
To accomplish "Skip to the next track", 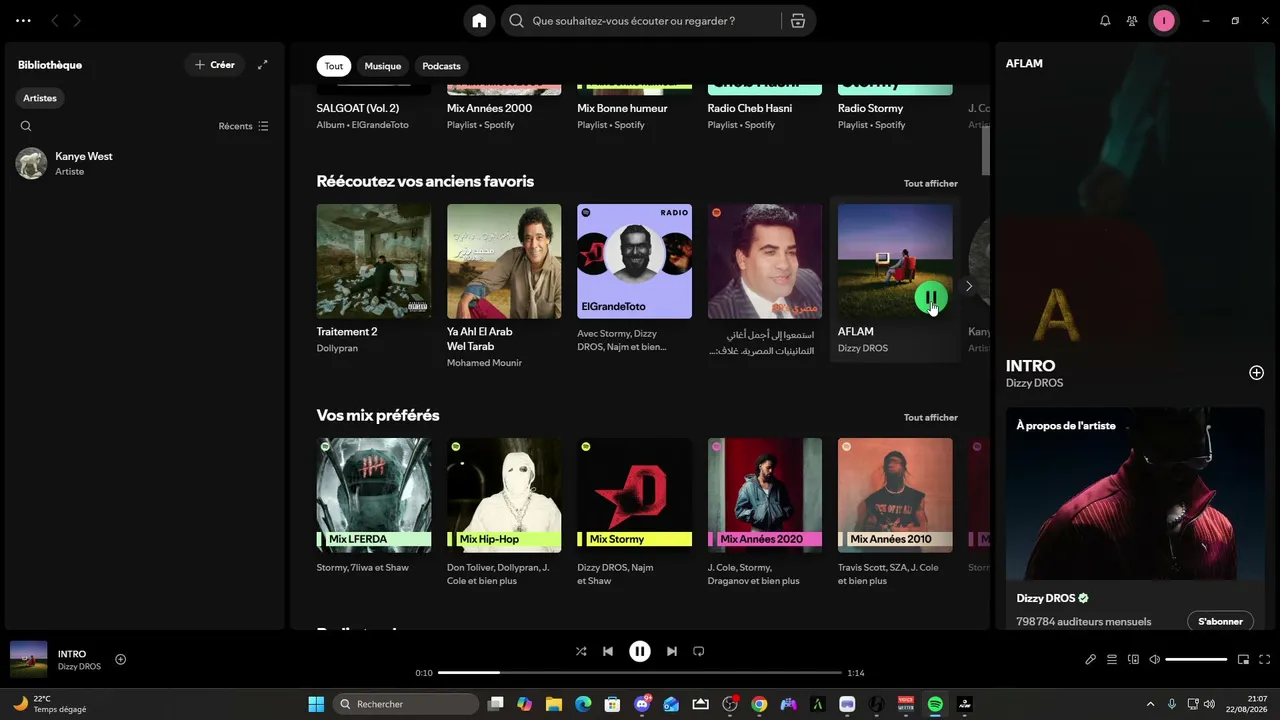I will tap(672, 651).
